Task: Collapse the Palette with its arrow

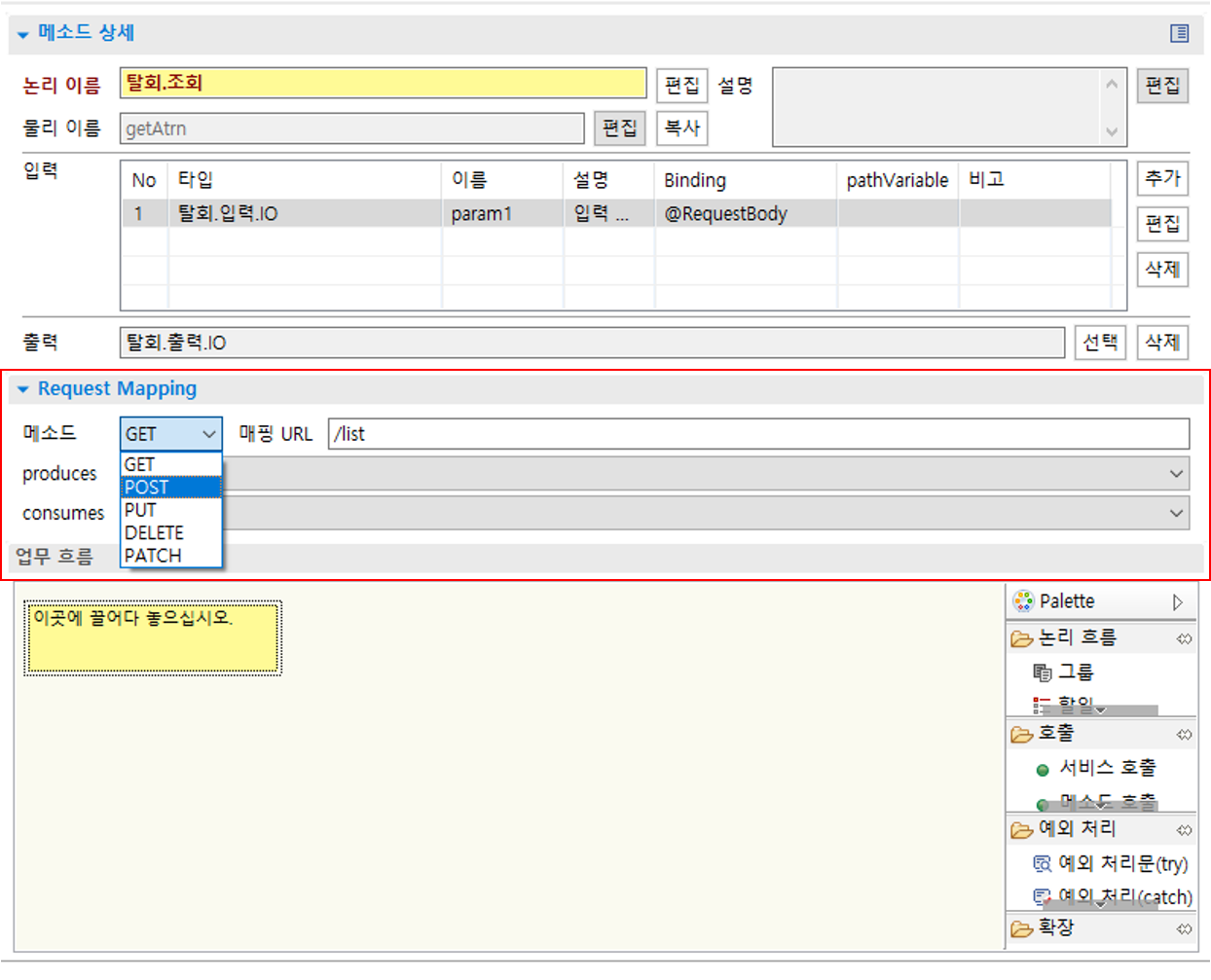Action: tap(1177, 600)
